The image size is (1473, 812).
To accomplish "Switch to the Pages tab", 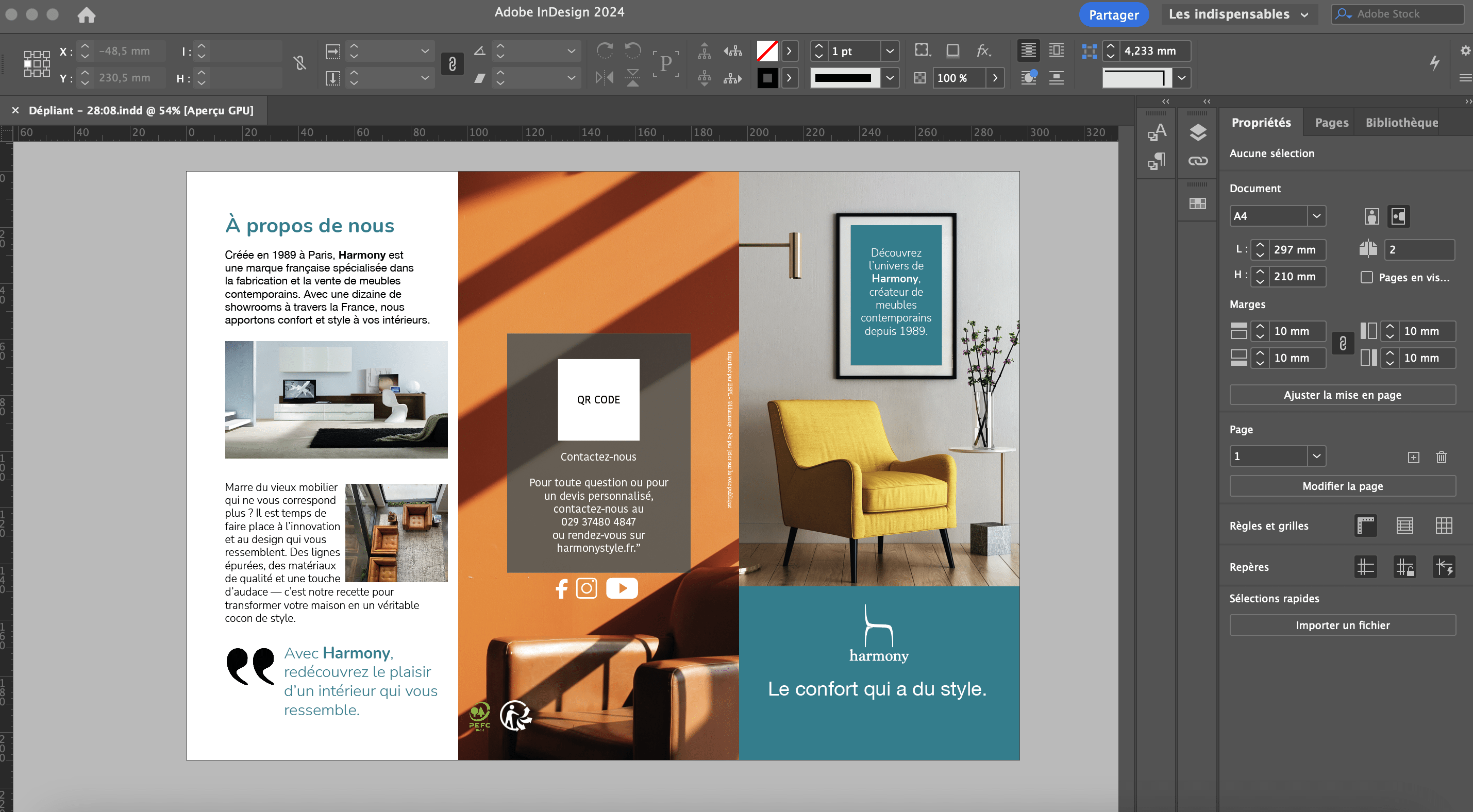I will click(x=1331, y=123).
